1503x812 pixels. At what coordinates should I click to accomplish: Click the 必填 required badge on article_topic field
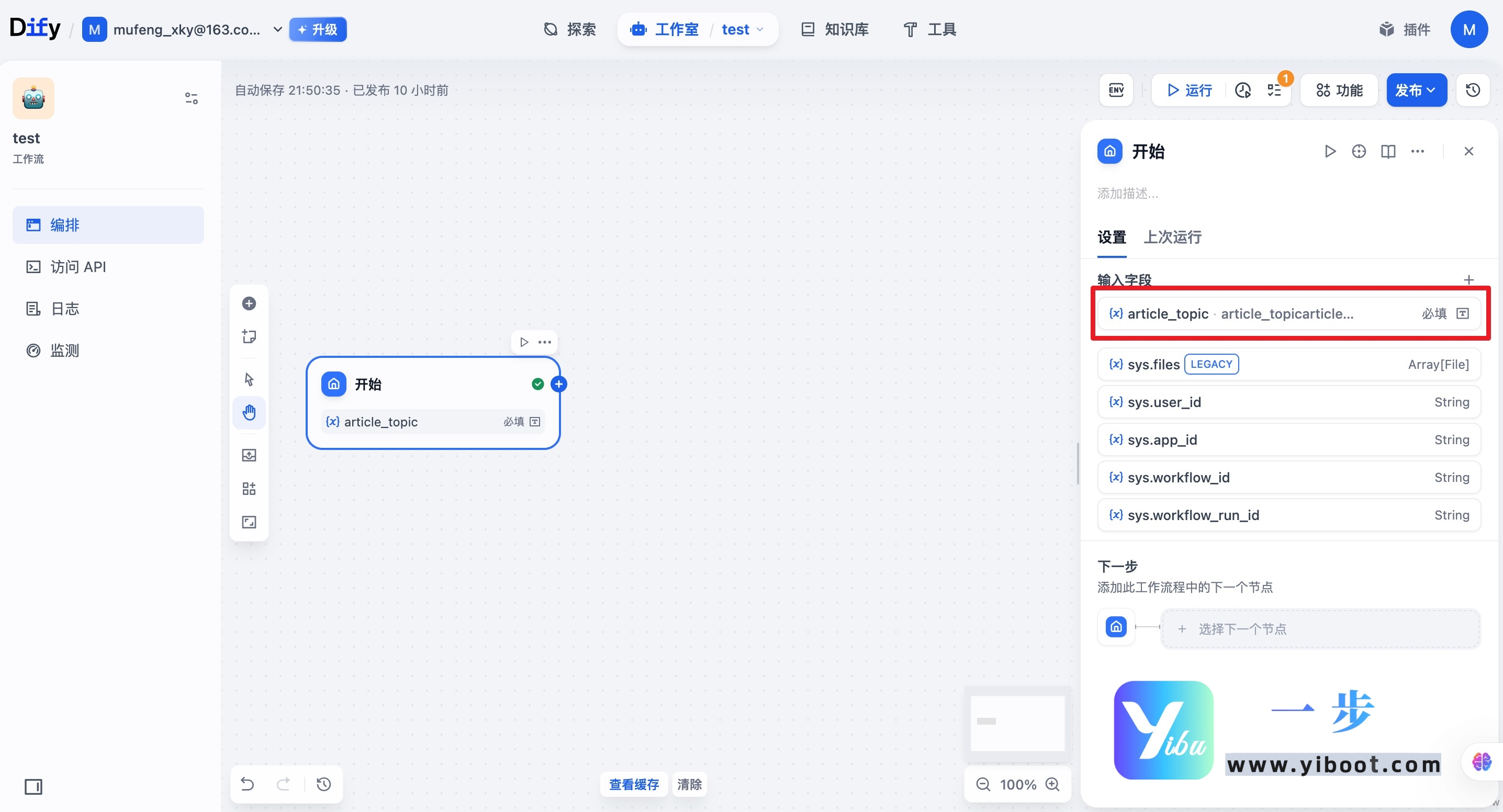1434,313
